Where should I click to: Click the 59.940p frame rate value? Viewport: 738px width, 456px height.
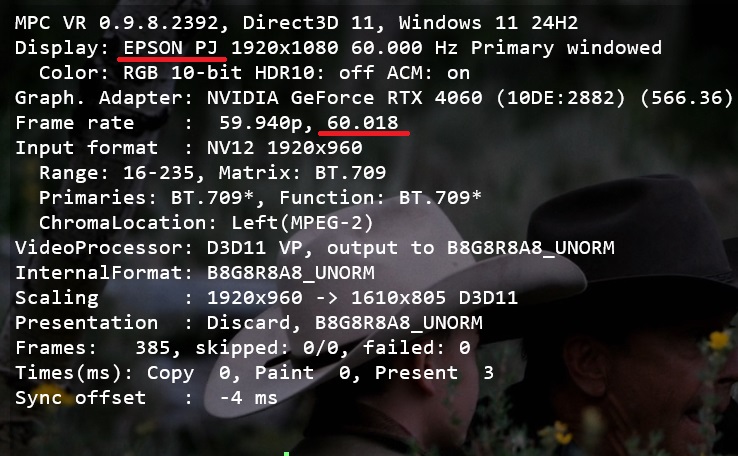pyautogui.click(x=260, y=123)
